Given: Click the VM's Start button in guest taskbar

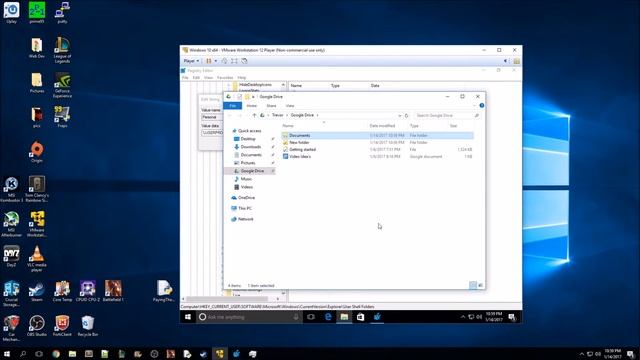Looking at the screenshot, I should [x=188, y=317].
